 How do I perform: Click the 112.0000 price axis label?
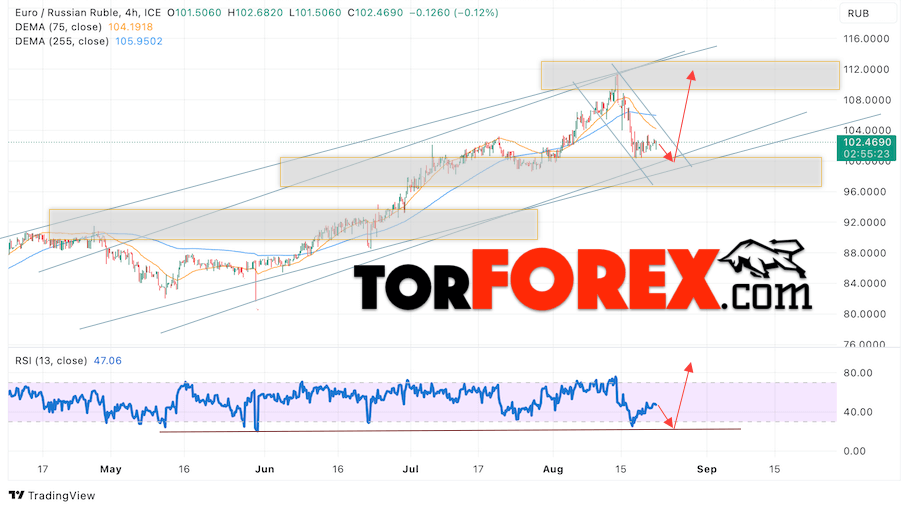point(866,70)
